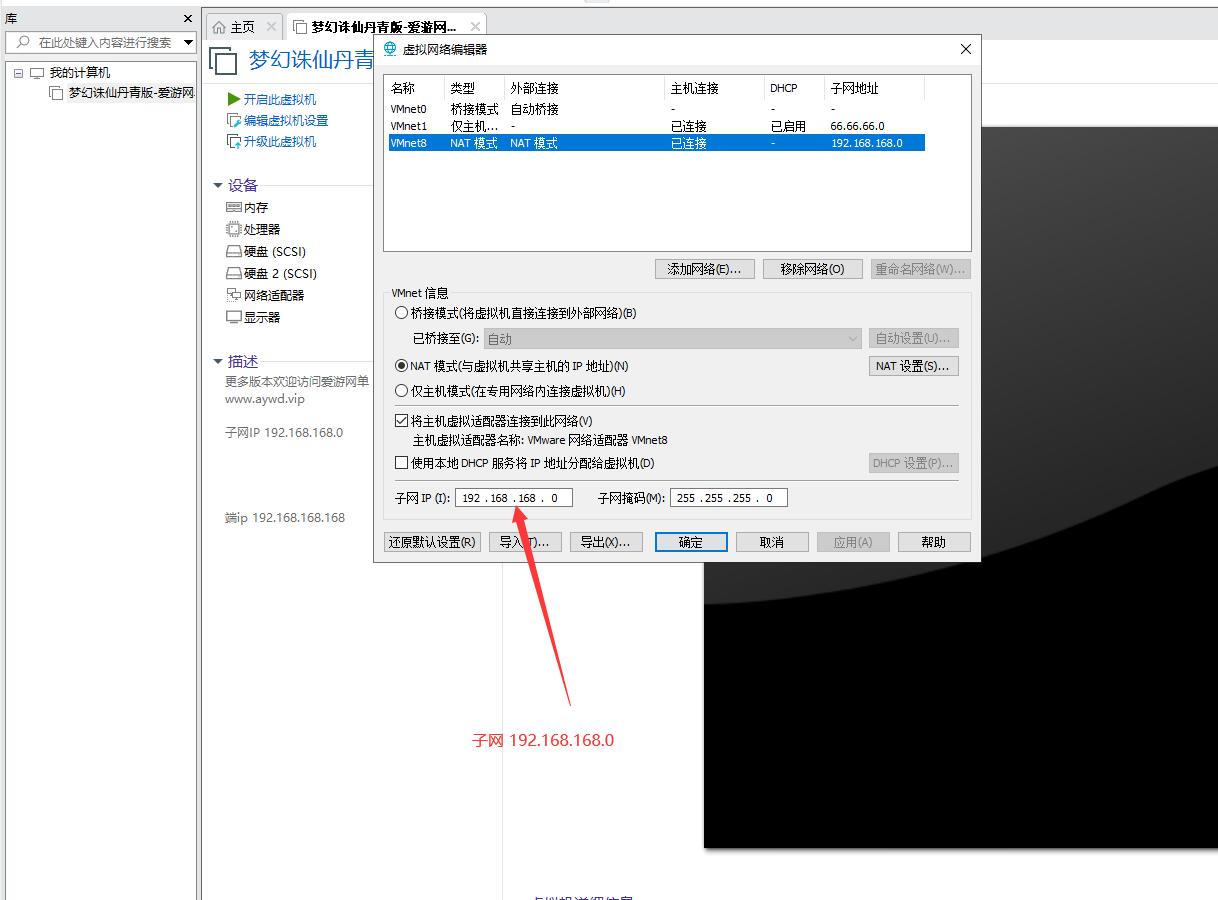The width and height of the screenshot is (1218, 900).
Task: Switch to the 主页 home tab
Action: [234, 27]
